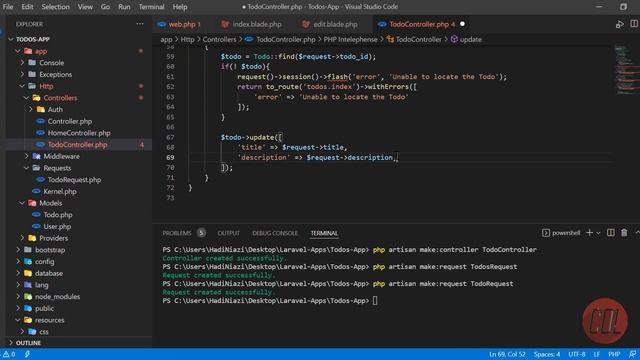Split the terminal with the split icon

point(611,233)
